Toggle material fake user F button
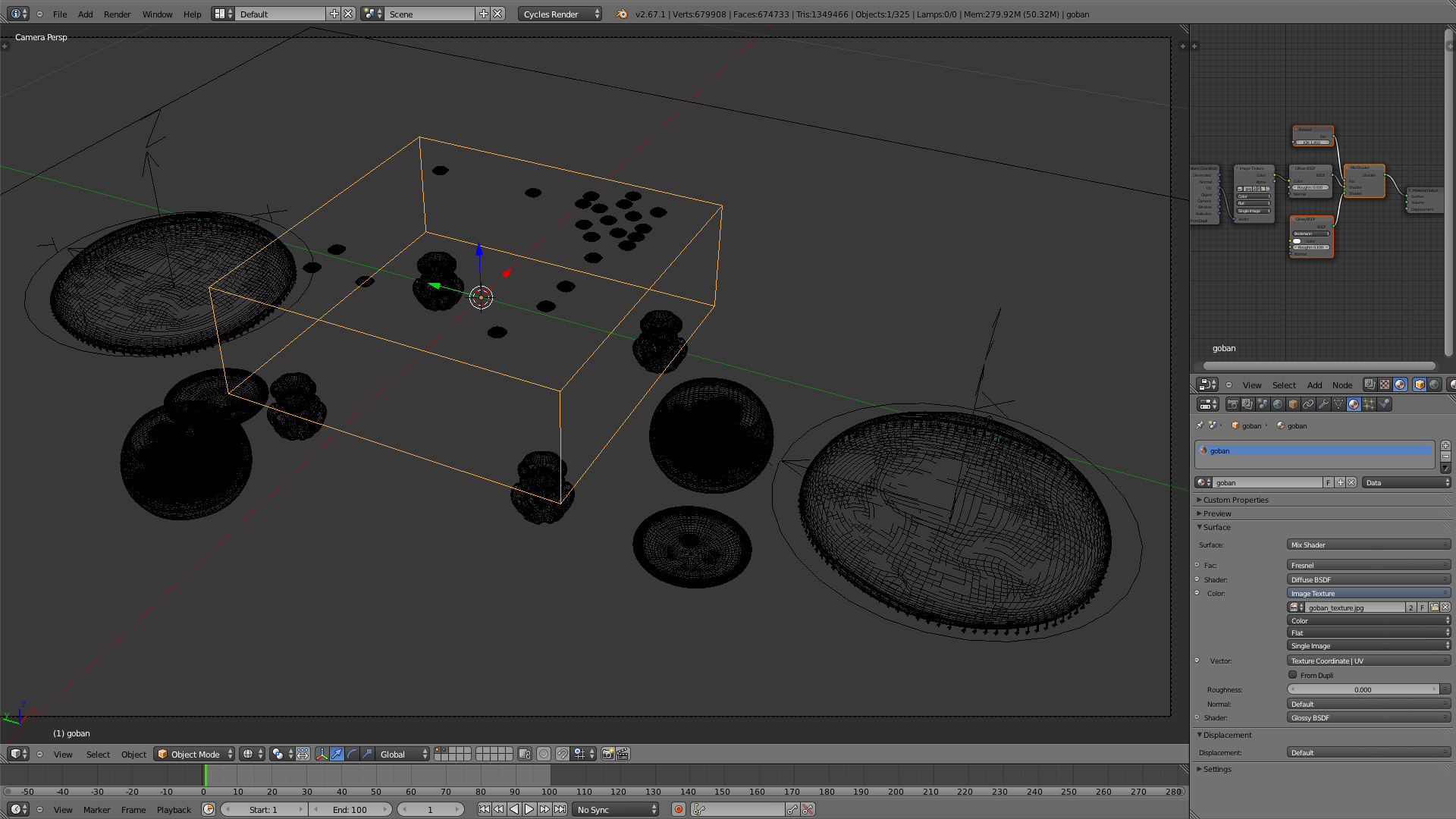 click(1328, 482)
